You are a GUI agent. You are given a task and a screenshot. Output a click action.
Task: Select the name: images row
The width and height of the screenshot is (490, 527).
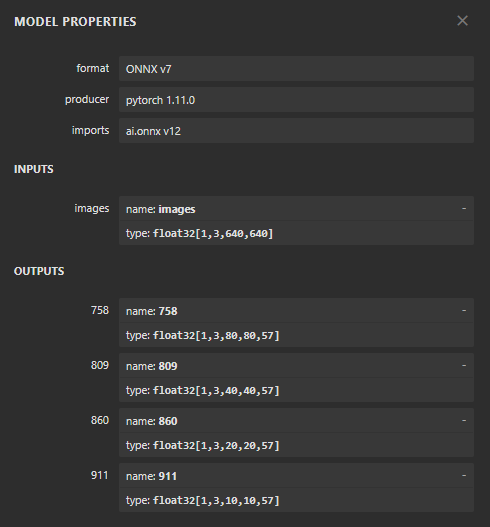296,208
